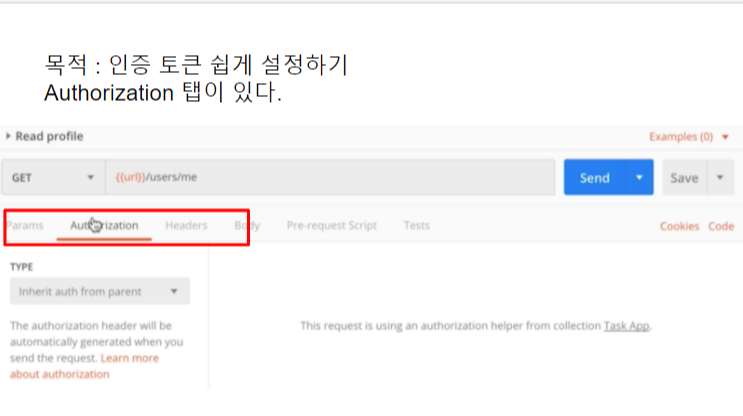Open the Code link
The width and height of the screenshot is (743, 416).
(721, 226)
